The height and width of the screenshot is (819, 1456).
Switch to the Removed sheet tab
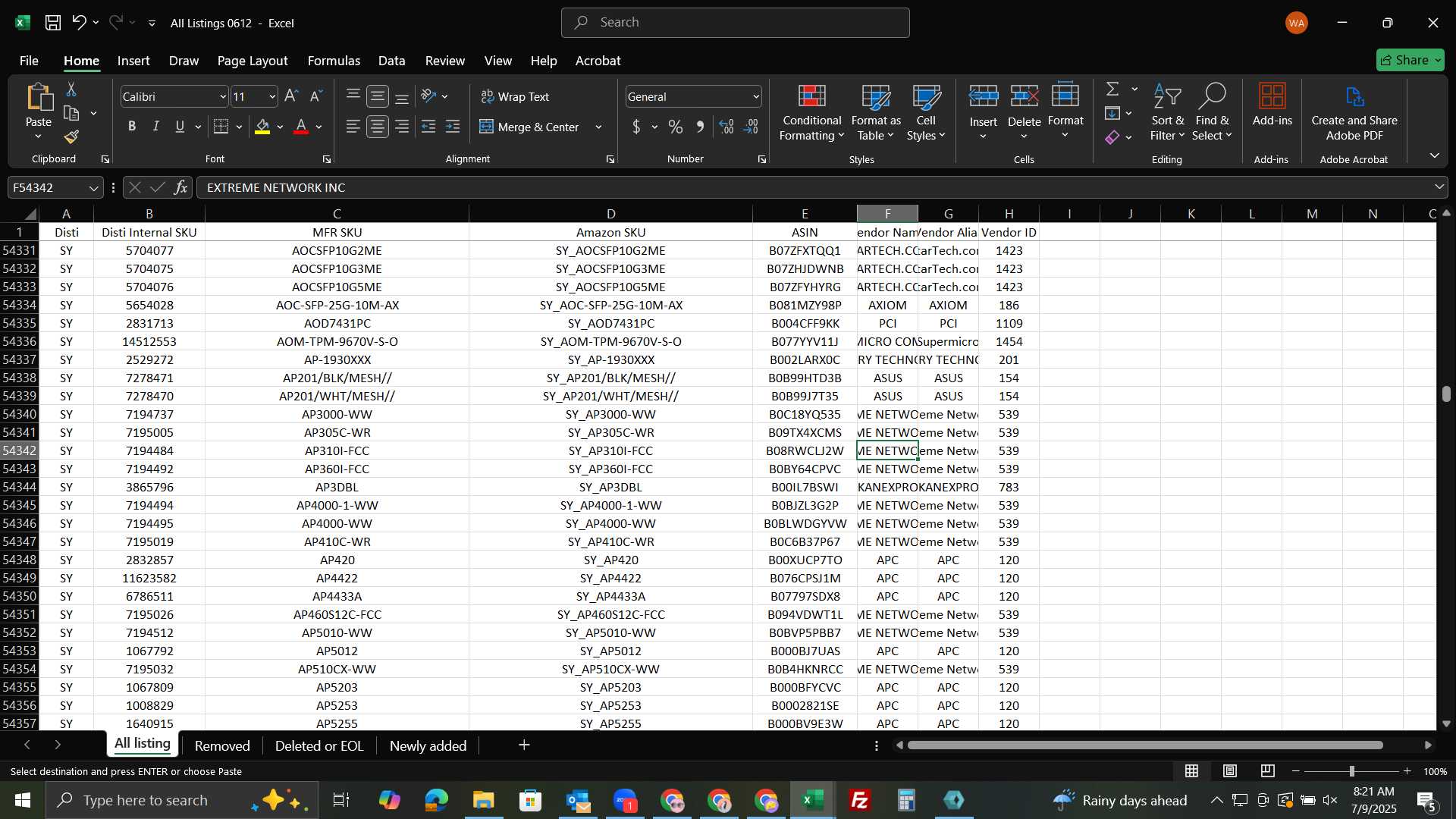(x=222, y=746)
